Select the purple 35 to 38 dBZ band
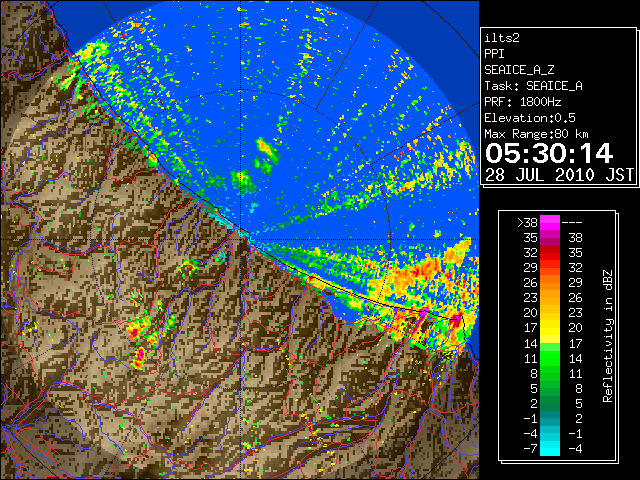Image resolution: width=640 pixels, height=480 pixels. [550, 238]
